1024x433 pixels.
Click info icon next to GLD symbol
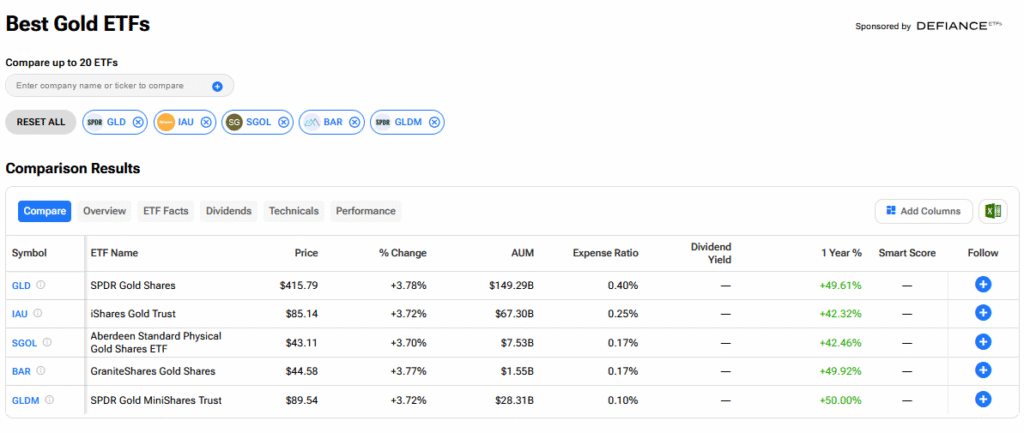coord(40,285)
